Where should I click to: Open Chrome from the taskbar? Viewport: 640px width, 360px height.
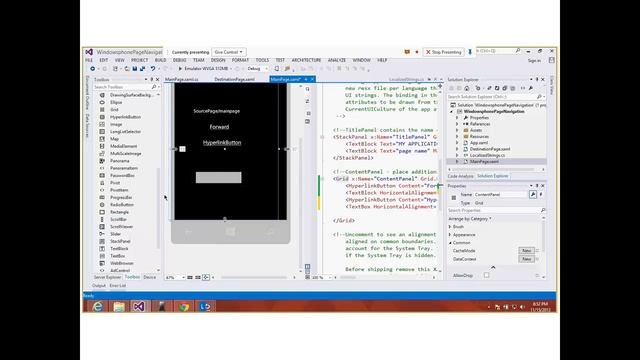(184, 306)
